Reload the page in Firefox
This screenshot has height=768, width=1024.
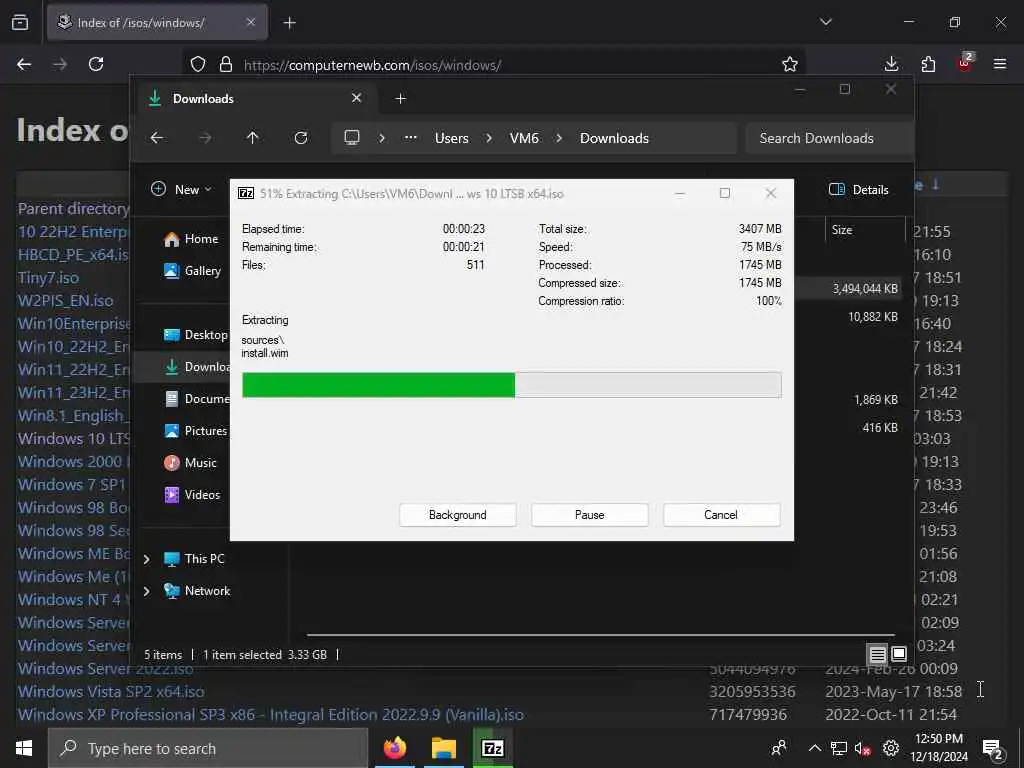pos(96,64)
